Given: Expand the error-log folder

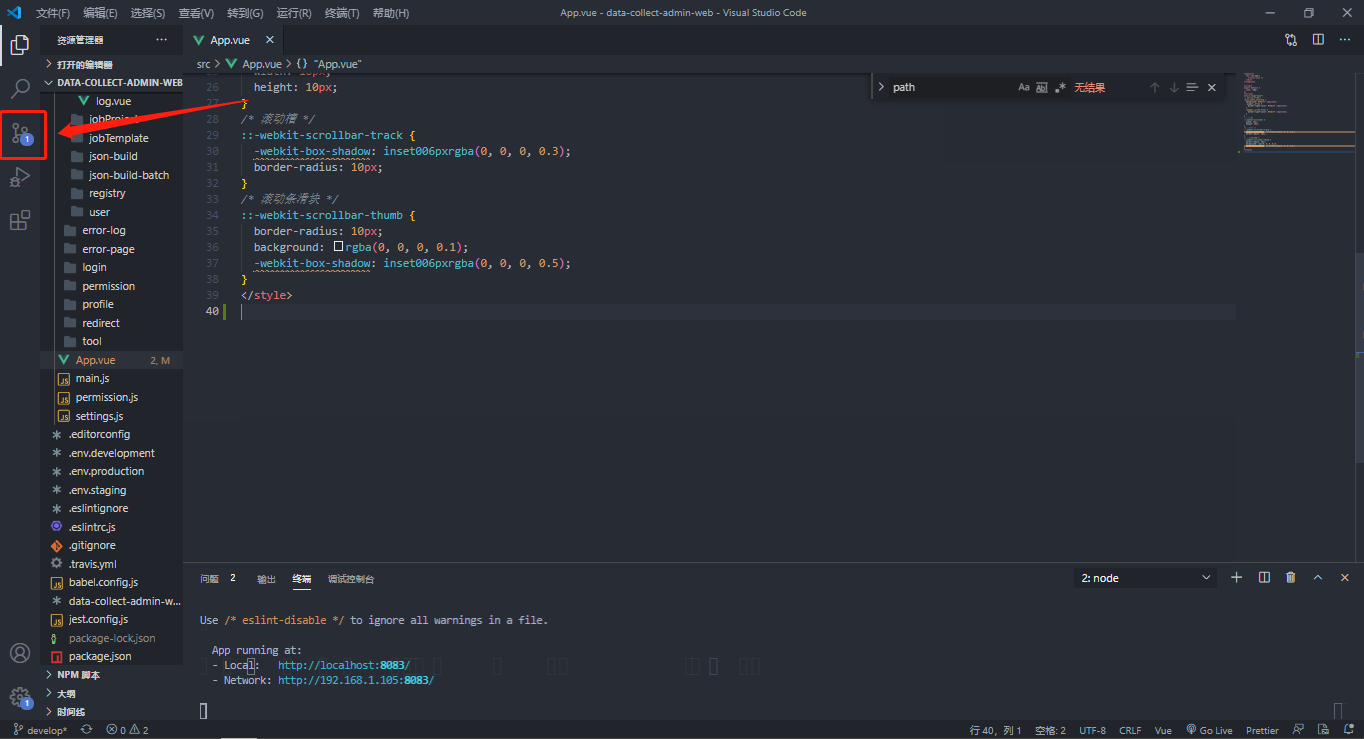Looking at the screenshot, I should (x=112, y=230).
